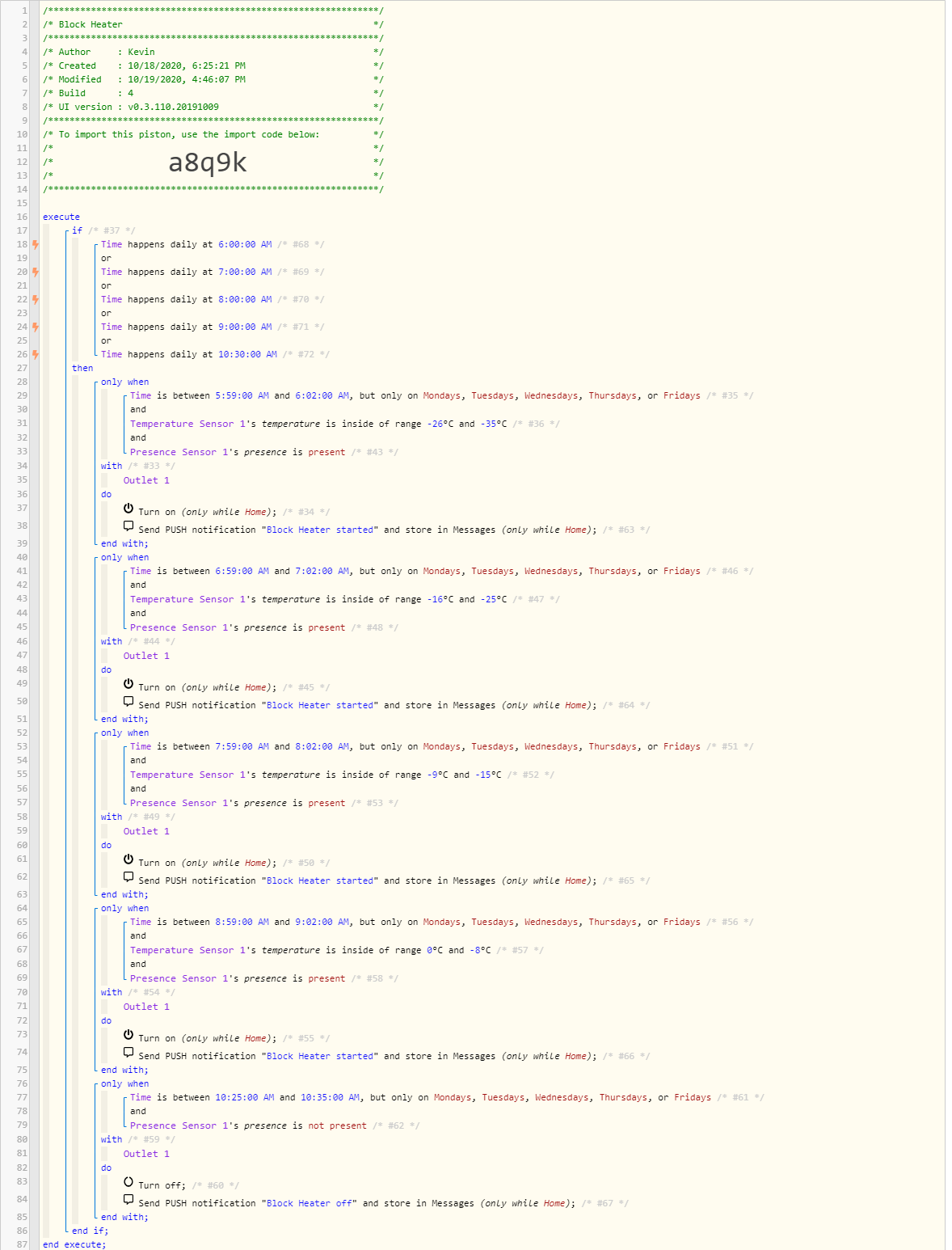Click temperature range -16°C and -25°C condition
Image resolution: width=952 pixels, height=1250 pixels.
click(x=345, y=599)
